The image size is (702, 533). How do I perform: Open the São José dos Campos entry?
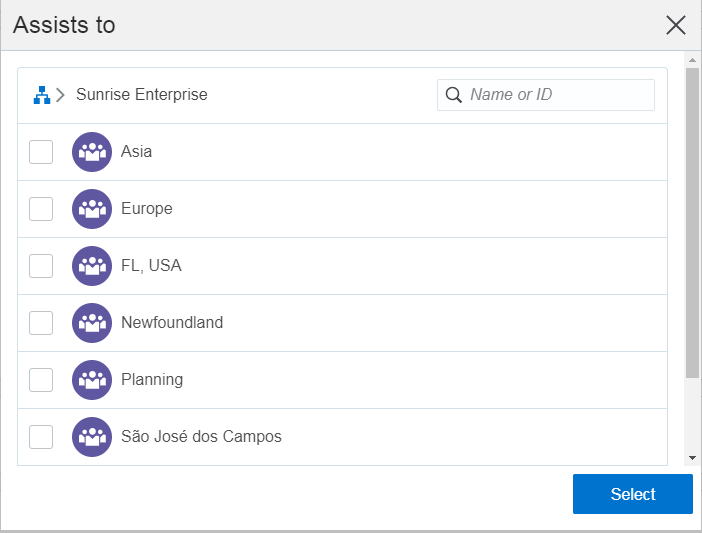201,437
